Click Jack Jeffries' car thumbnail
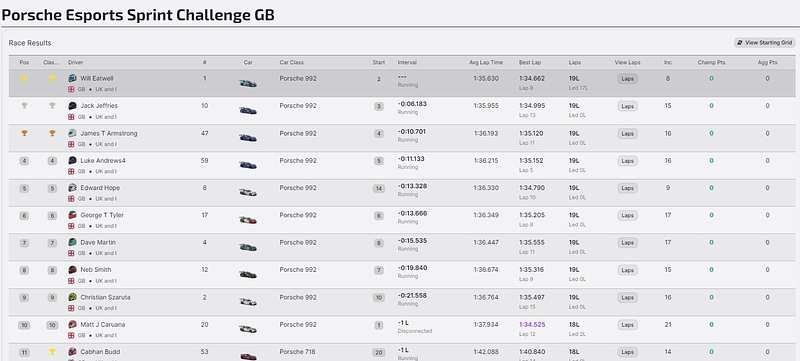 [248, 111]
